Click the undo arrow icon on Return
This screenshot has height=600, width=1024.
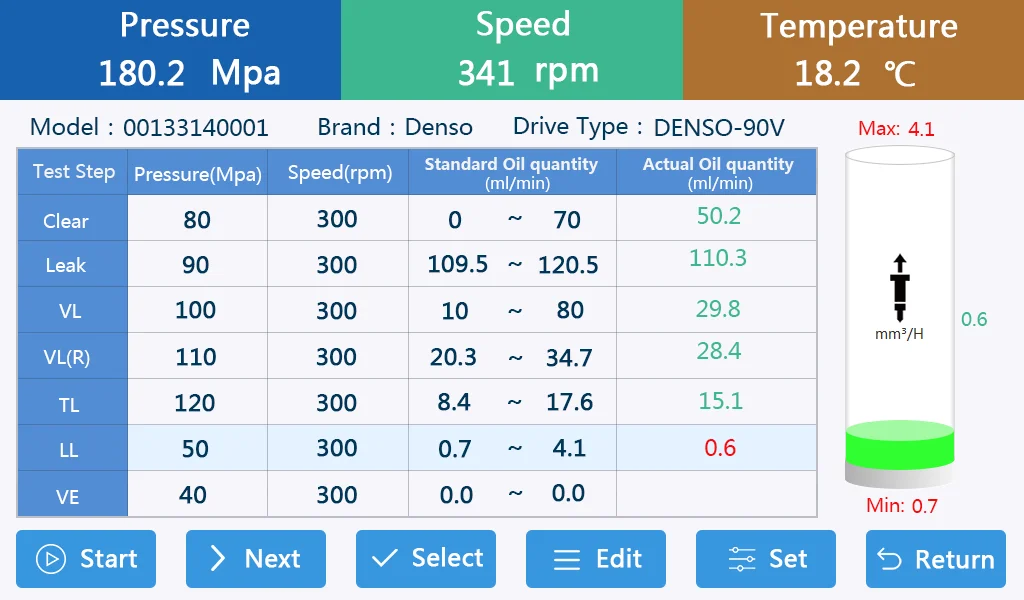point(889,560)
